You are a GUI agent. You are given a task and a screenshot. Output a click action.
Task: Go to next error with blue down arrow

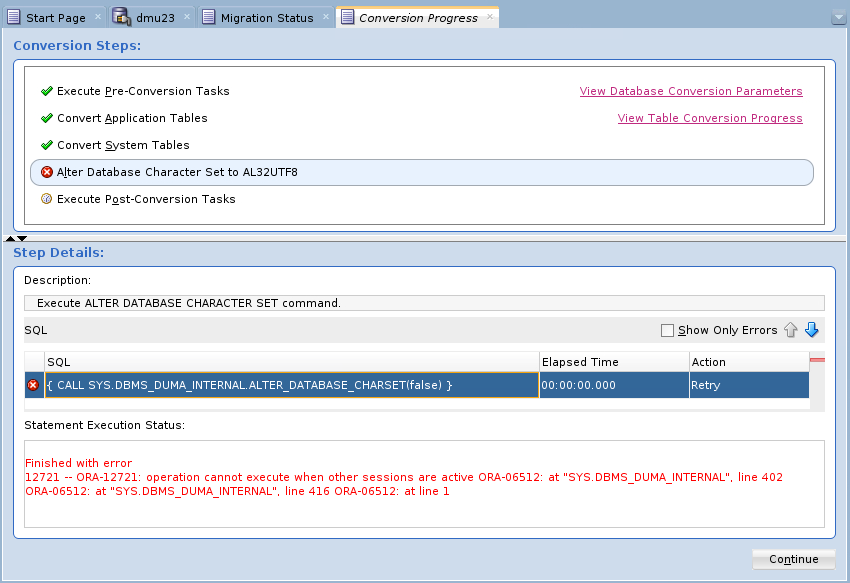click(812, 330)
